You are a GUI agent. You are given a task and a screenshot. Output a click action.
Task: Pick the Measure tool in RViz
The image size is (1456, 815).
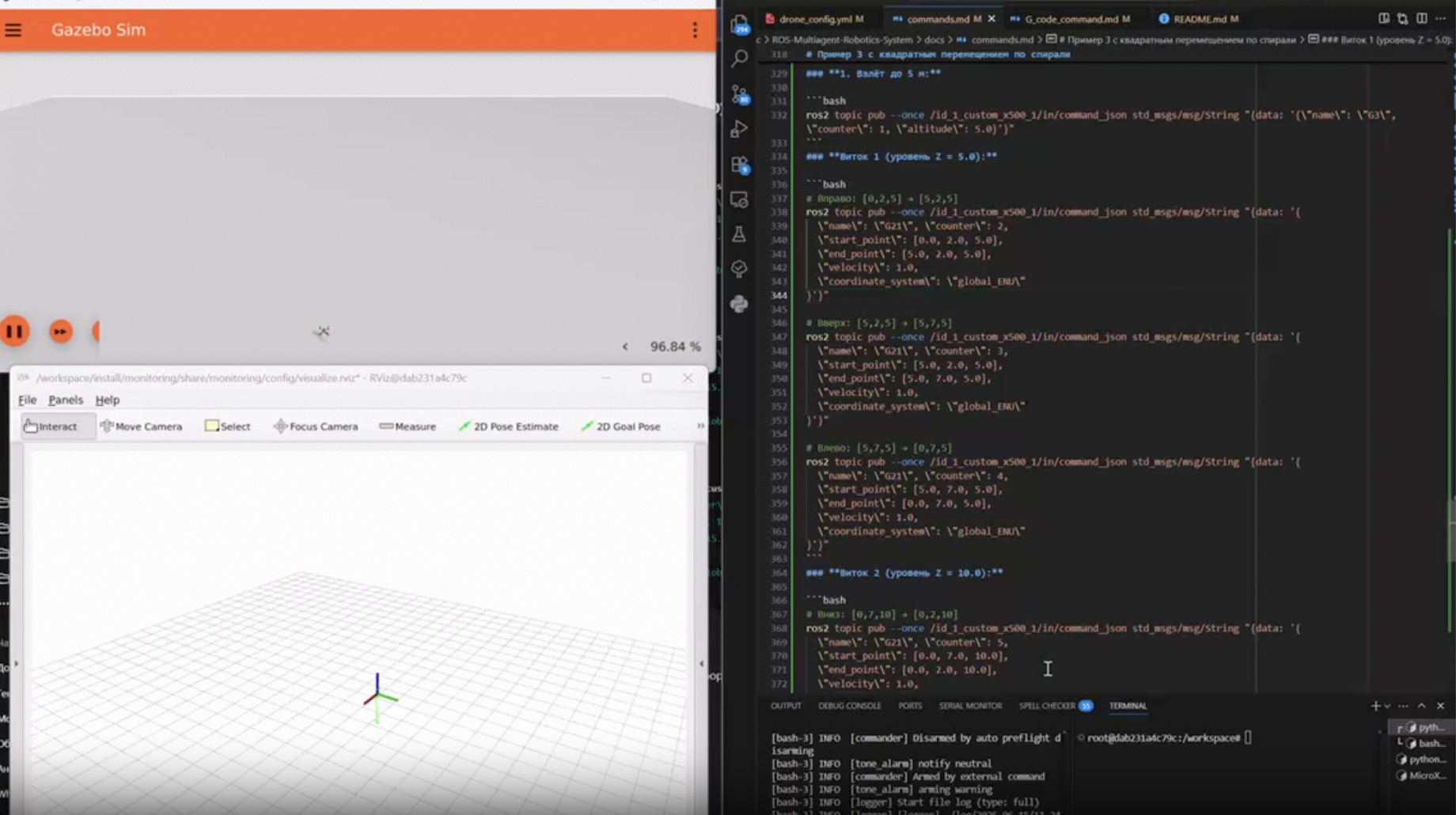pos(408,426)
